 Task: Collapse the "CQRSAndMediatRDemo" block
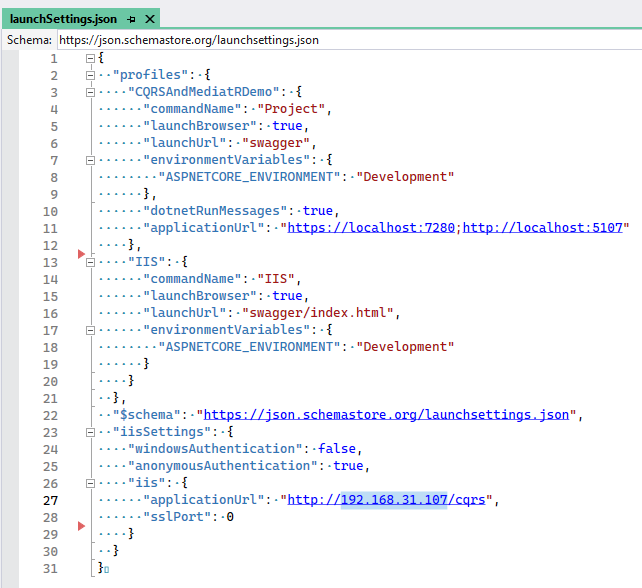pyautogui.click(x=90, y=93)
